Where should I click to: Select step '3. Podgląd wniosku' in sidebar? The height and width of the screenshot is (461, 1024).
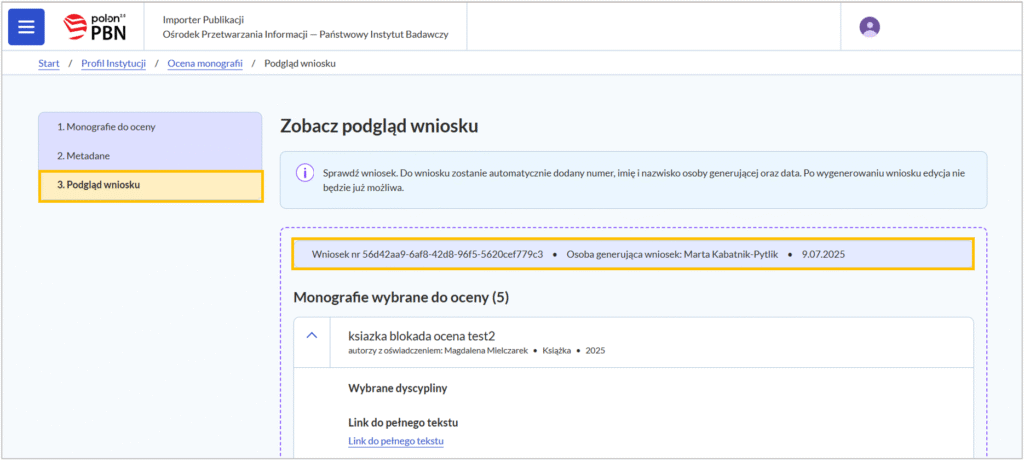coord(98,185)
